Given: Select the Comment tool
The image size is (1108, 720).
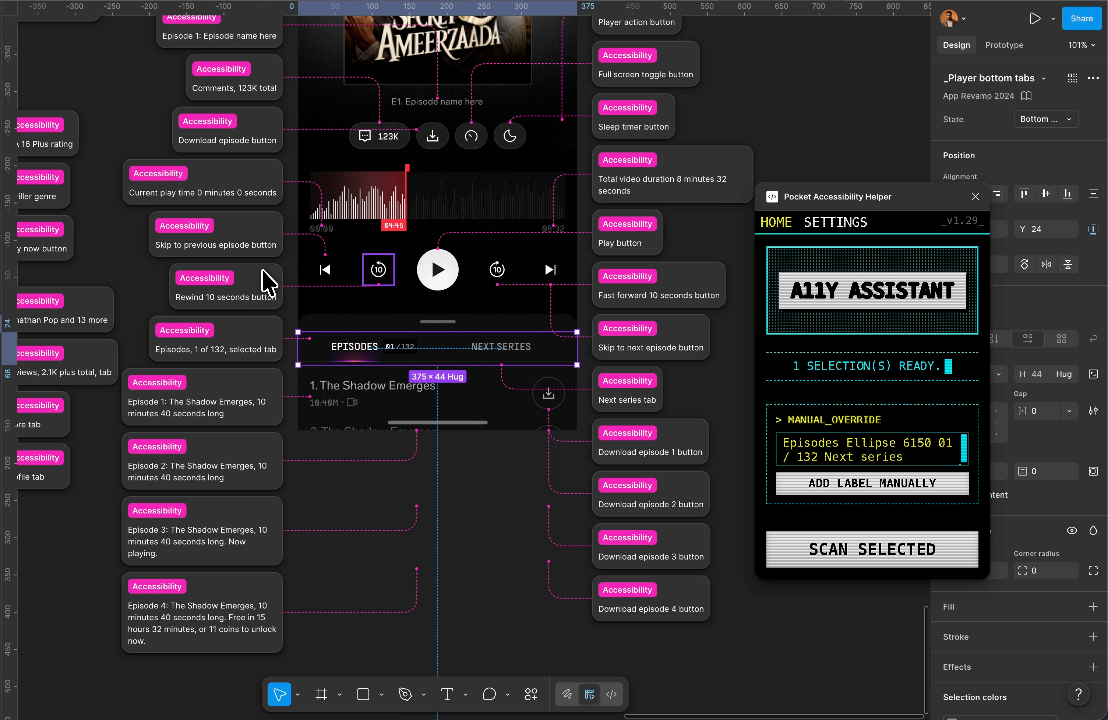Looking at the screenshot, I should pyautogui.click(x=489, y=695).
